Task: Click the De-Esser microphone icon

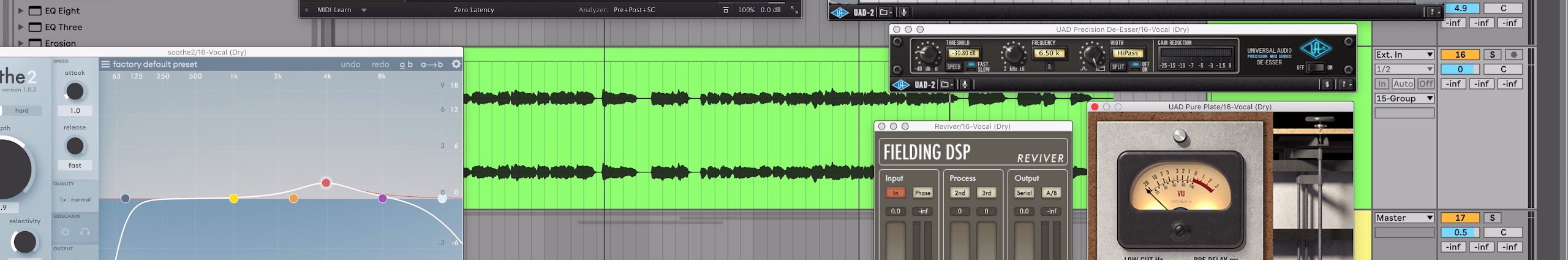Action: tap(965, 85)
